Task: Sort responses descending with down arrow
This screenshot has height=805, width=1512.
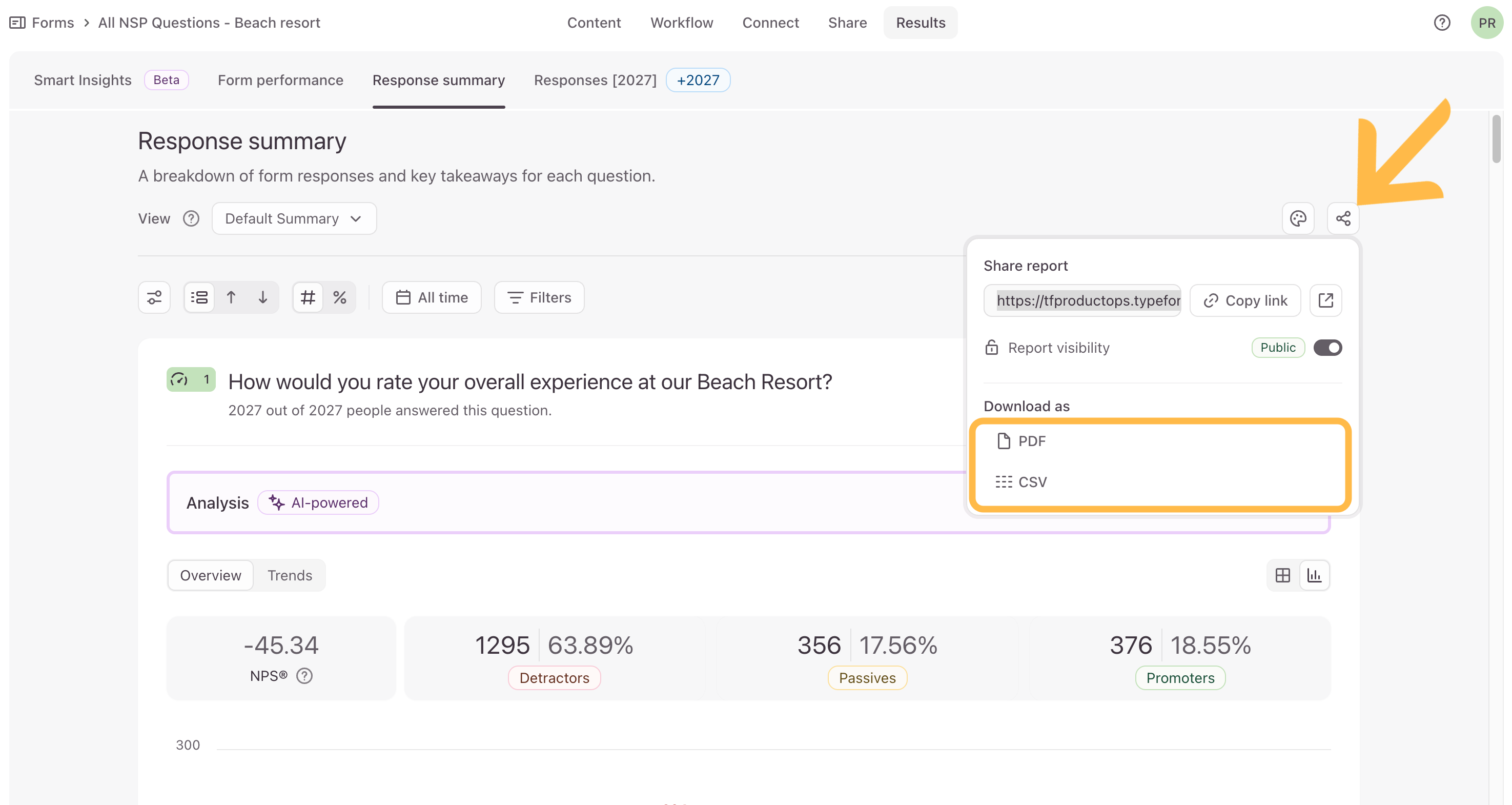Action: click(x=263, y=298)
